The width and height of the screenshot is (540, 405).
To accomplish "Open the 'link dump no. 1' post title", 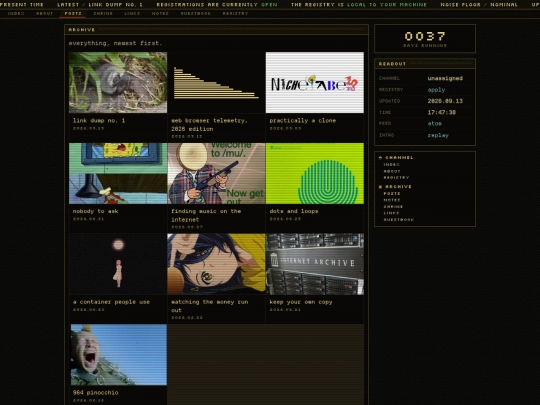I will [x=99, y=121].
